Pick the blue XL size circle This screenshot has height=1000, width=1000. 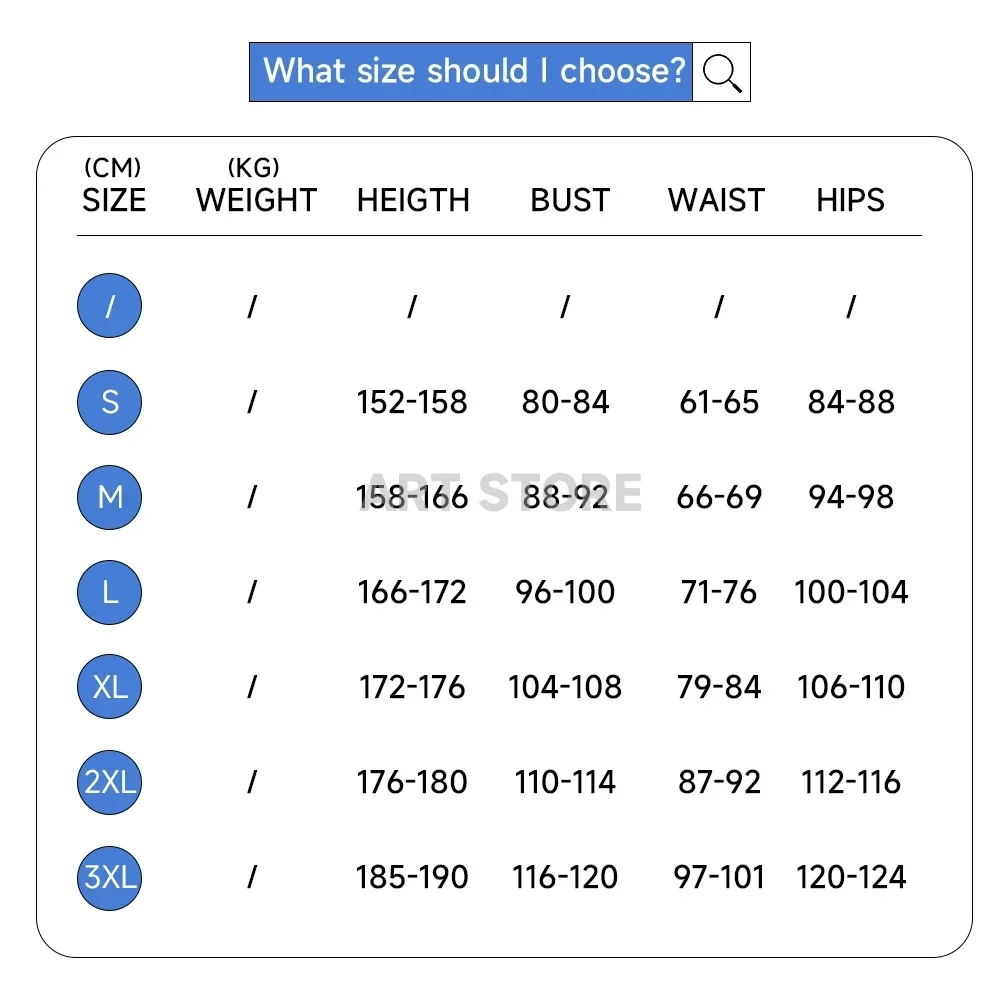(110, 687)
